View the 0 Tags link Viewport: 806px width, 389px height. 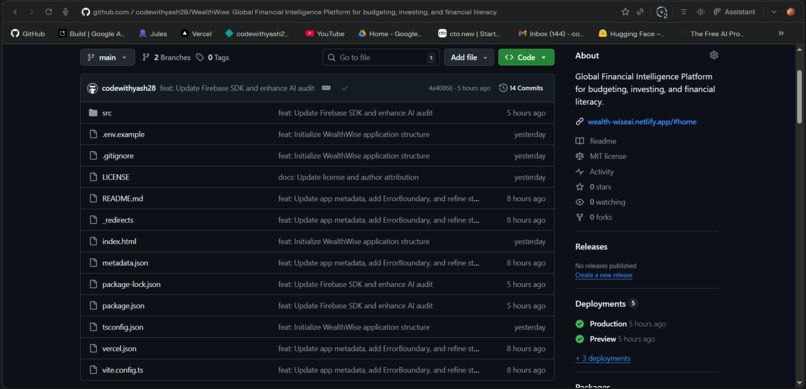pyautogui.click(x=212, y=58)
